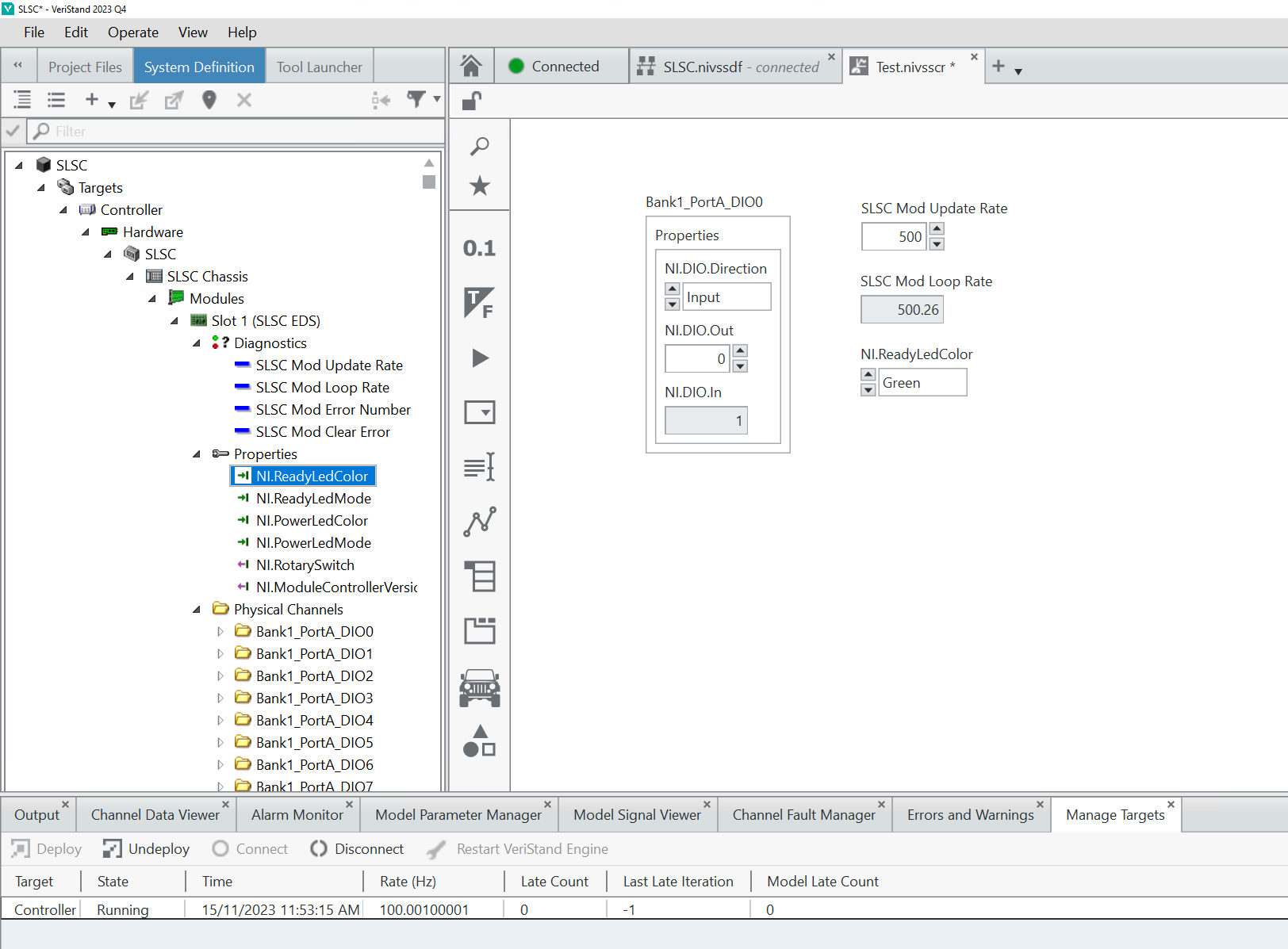This screenshot has width=1288, height=949.
Task: Click the Rate (Hz) column header
Action: [x=408, y=882]
